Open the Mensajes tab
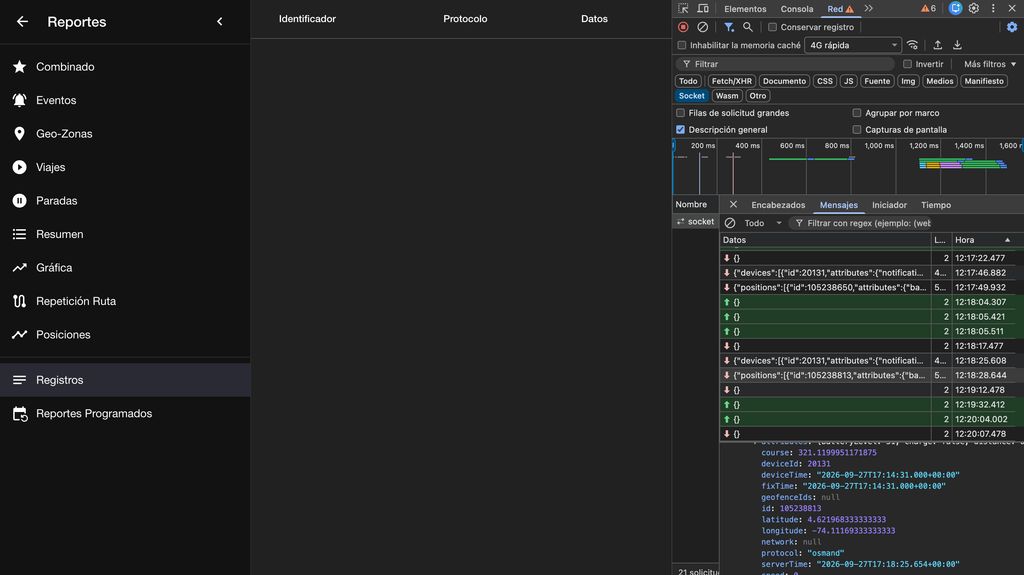 click(839, 205)
